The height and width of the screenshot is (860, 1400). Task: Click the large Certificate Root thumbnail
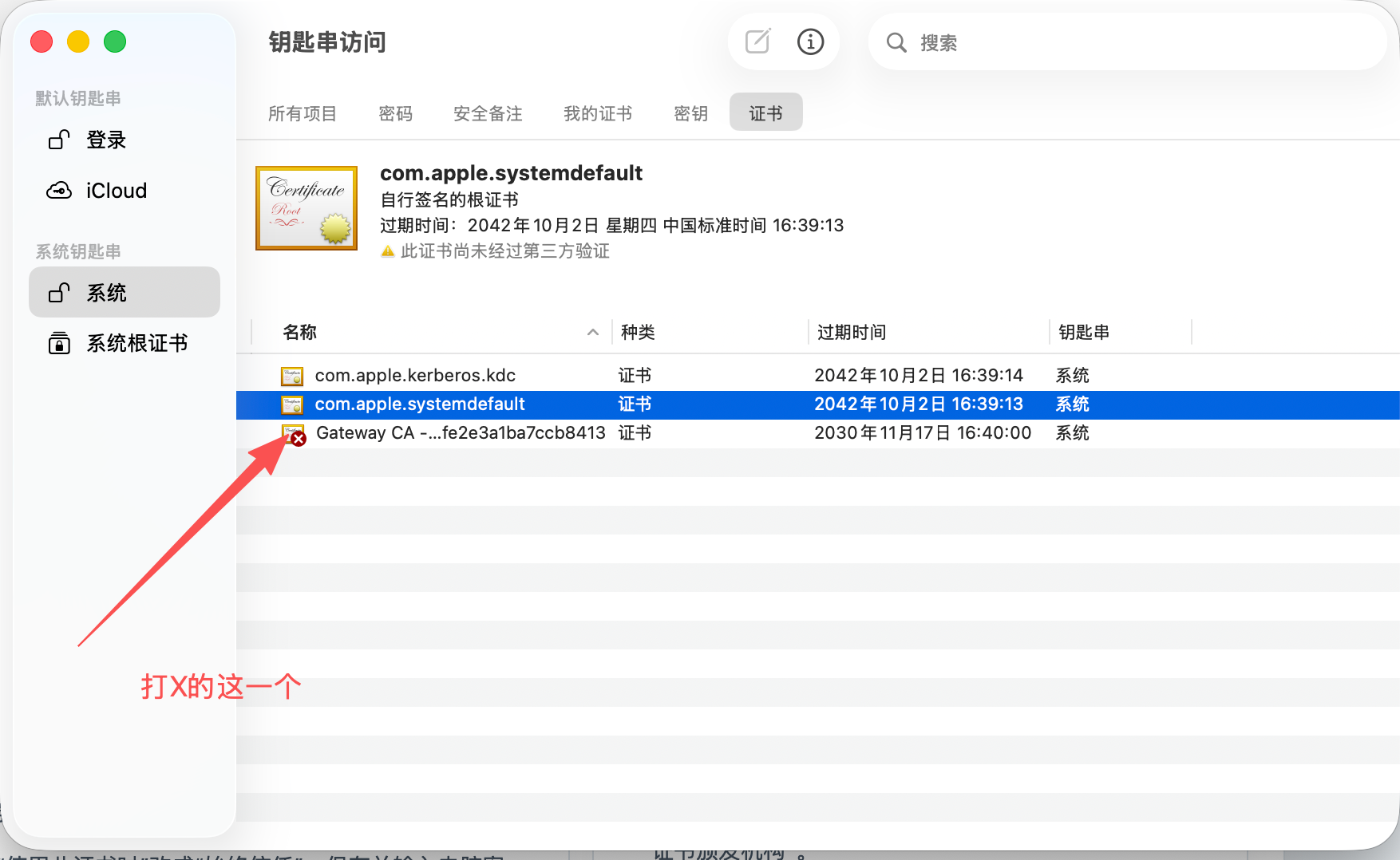pyautogui.click(x=306, y=208)
